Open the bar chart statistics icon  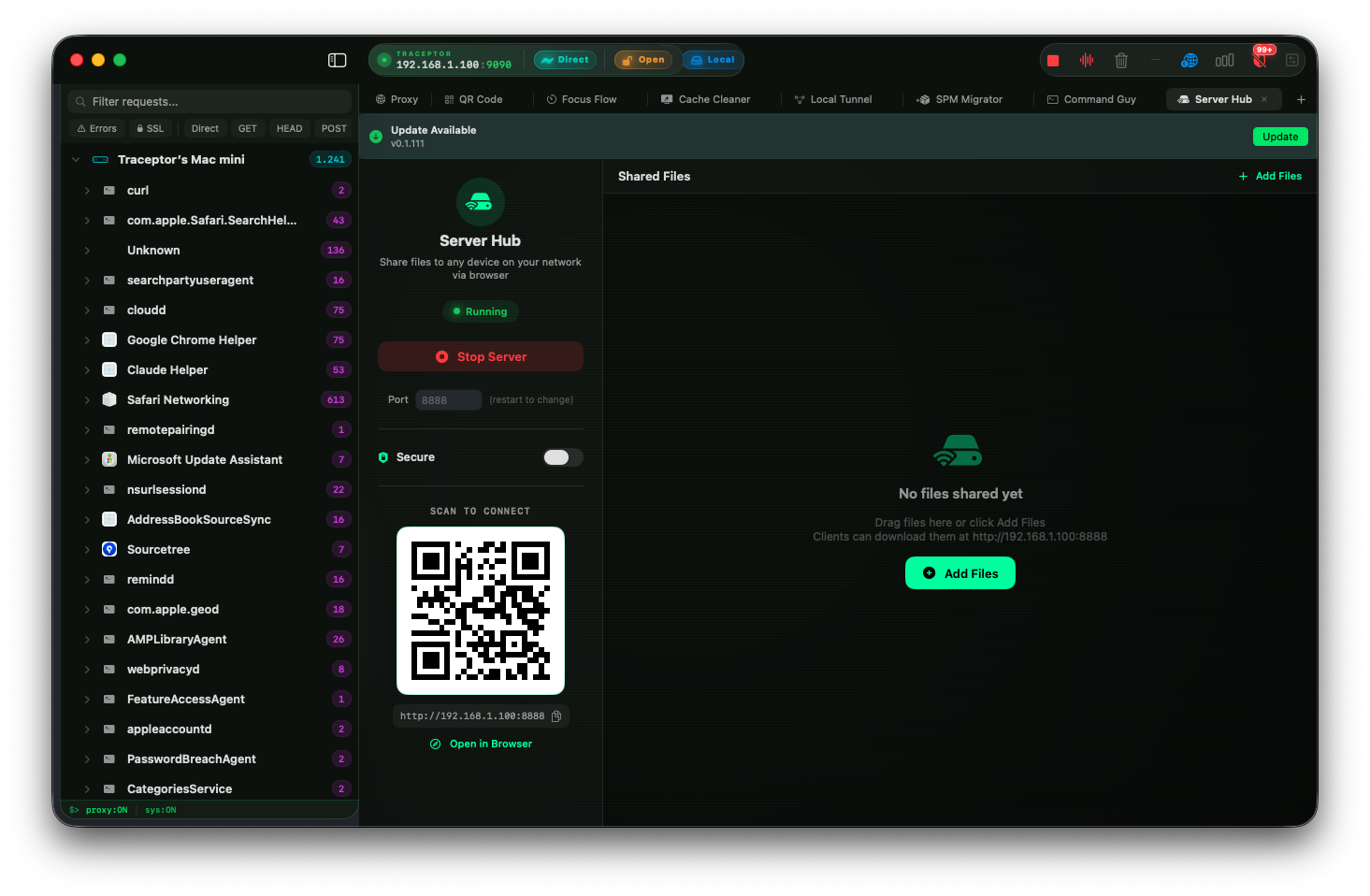coord(1224,61)
